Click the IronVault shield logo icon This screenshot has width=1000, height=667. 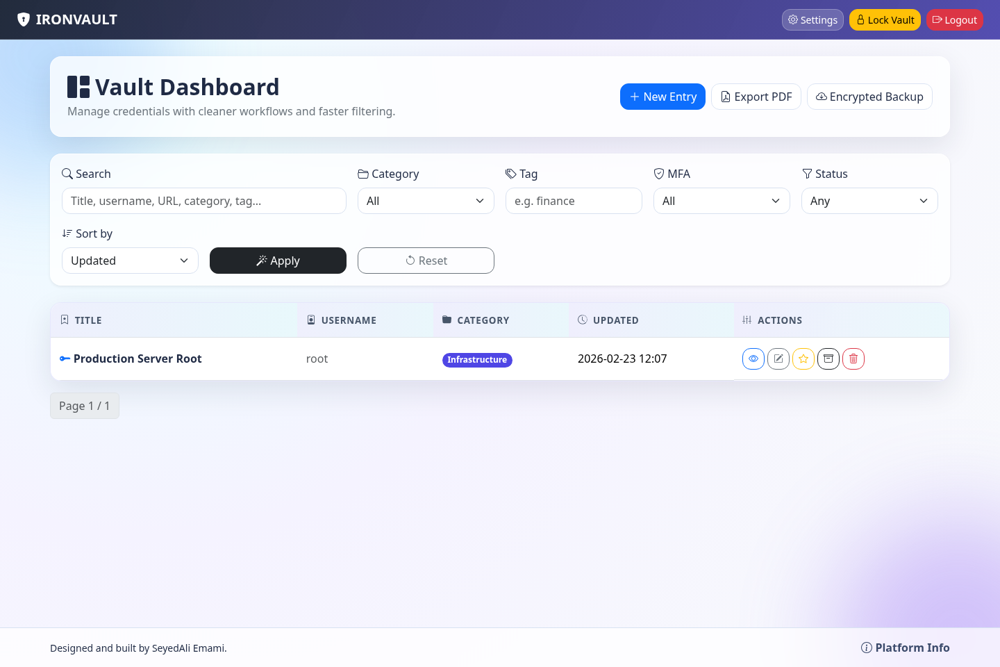point(24,20)
